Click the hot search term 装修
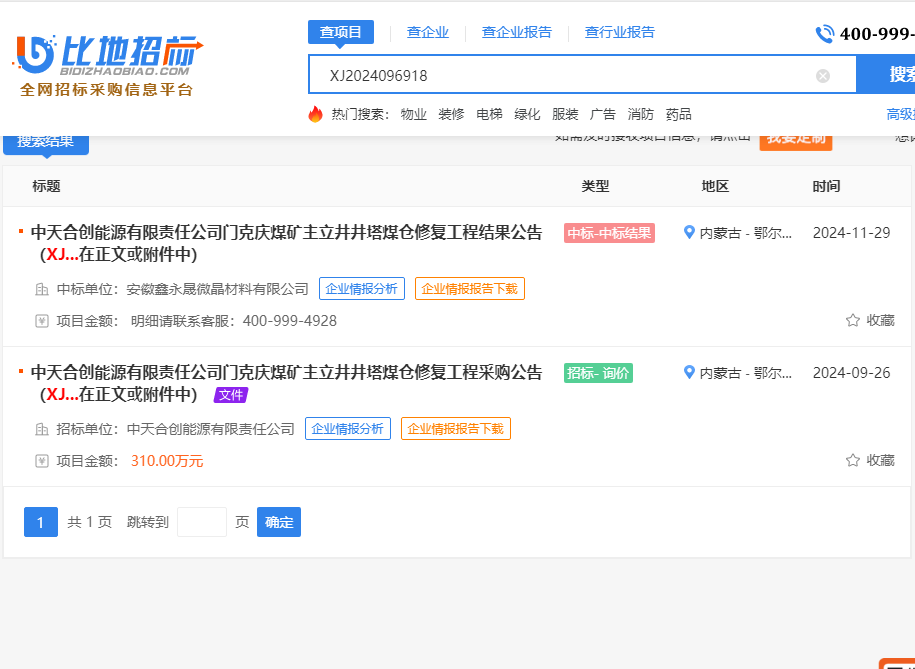The image size is (915, 669). pyautogui.click(x=451, y=114)
